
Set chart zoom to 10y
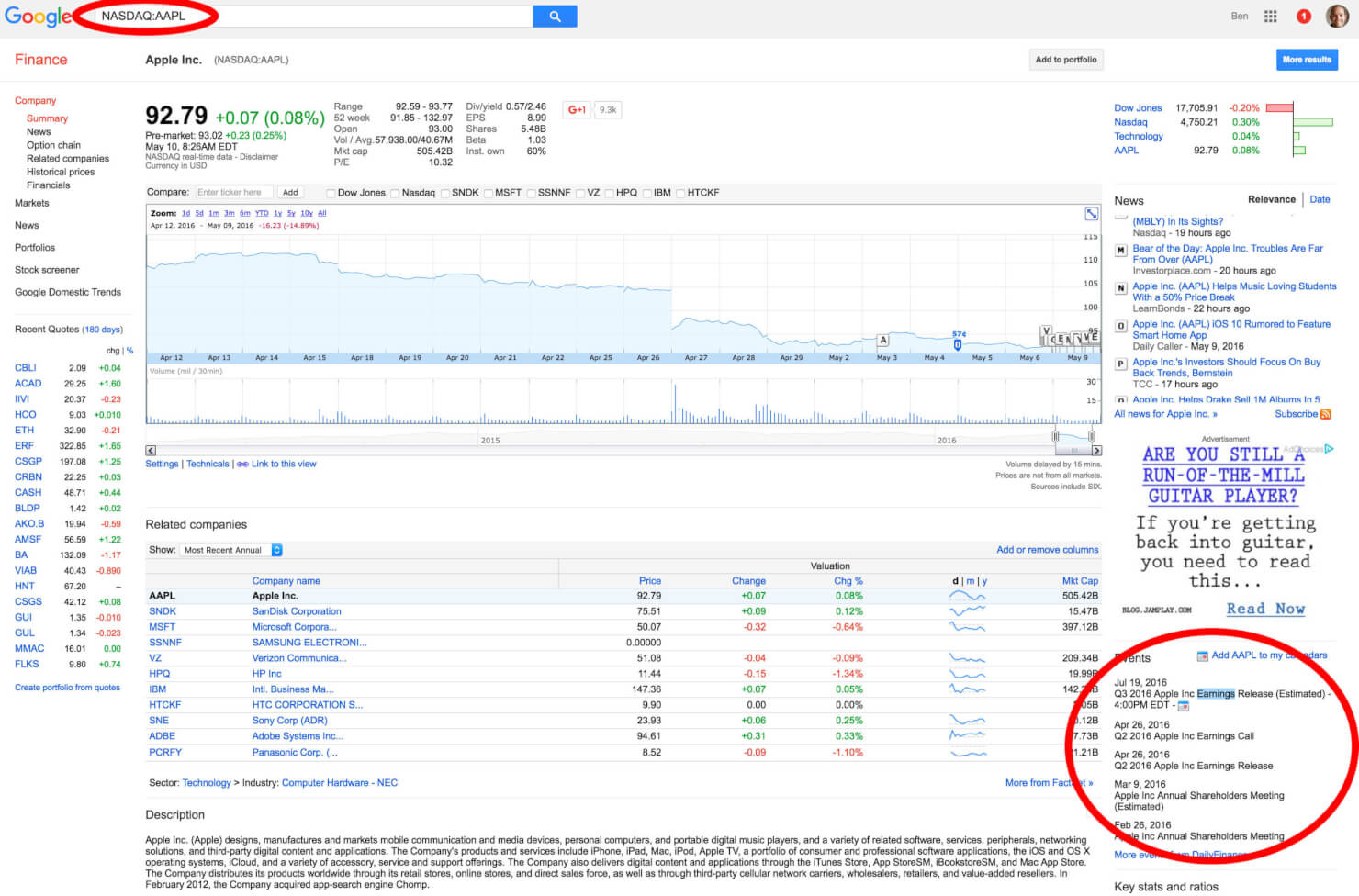(307, 213)
